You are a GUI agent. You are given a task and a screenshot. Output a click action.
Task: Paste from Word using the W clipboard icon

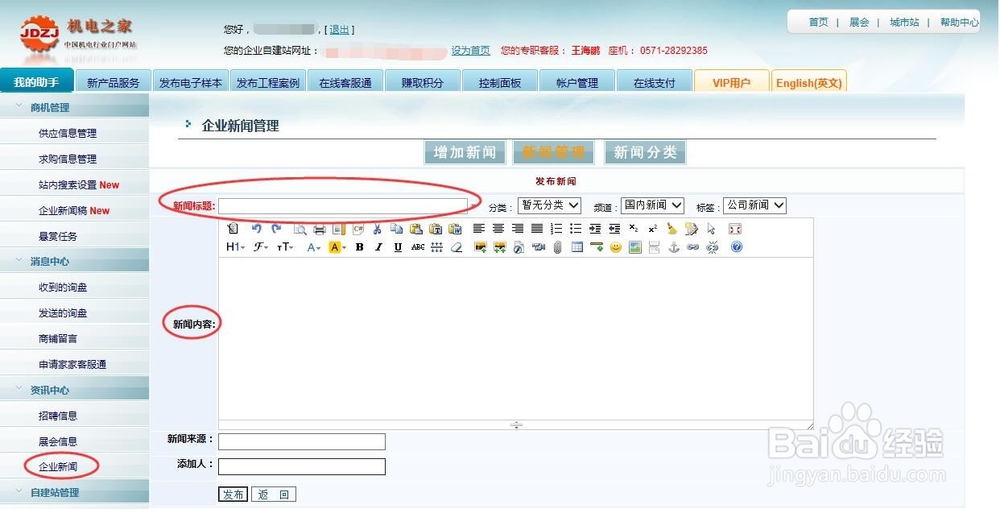455,228
